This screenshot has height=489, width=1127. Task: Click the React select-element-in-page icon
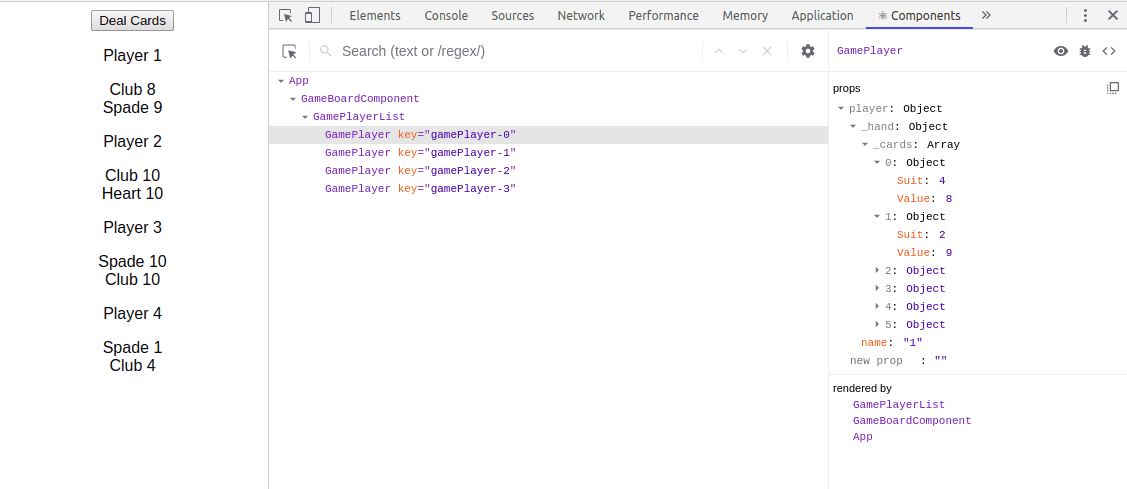click(290, 51)
